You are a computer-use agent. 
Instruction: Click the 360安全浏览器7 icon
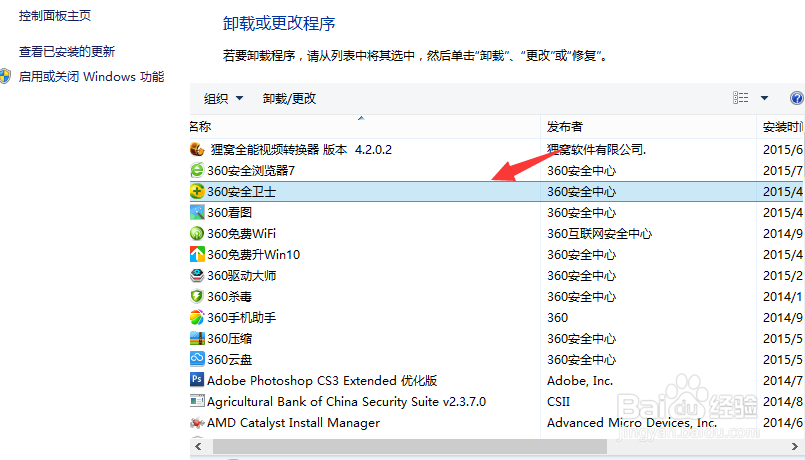(x=197, y=170)
